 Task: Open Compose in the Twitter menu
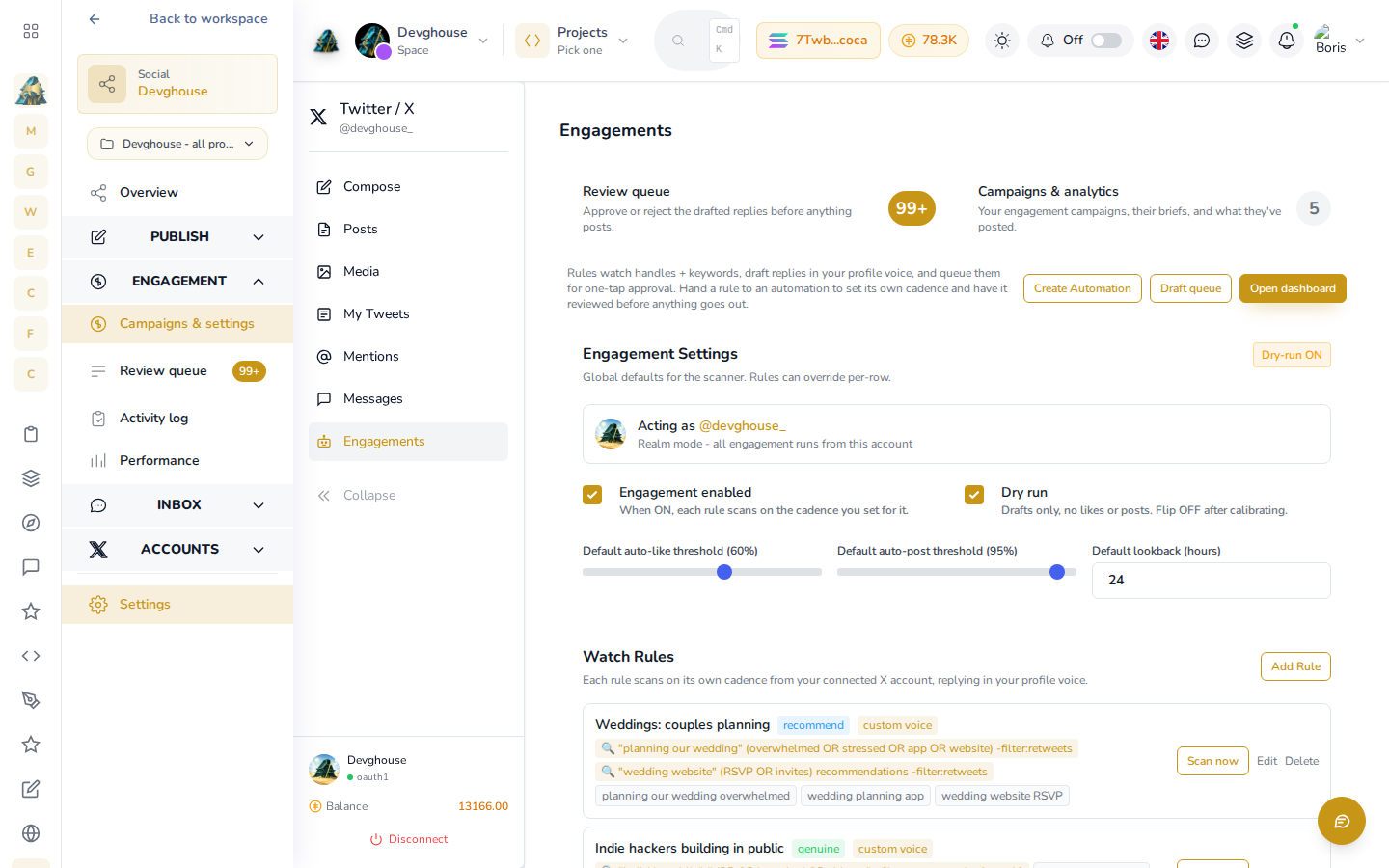(x=408, y=187)
